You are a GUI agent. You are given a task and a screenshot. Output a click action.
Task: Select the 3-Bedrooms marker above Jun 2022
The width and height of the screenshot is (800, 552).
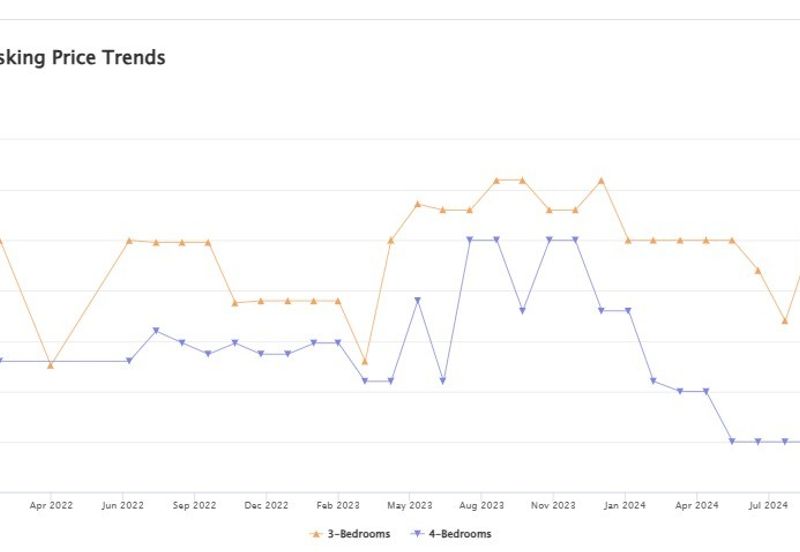[x=129, y=240]
